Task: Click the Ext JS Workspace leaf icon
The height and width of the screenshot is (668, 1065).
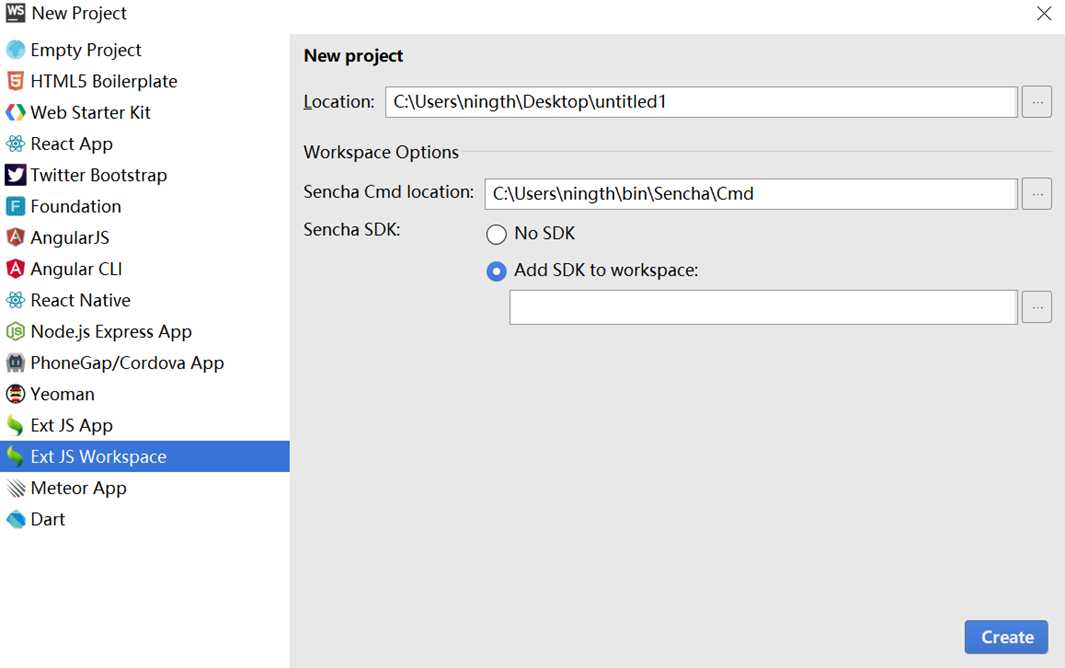Action: [x=16, y=456]
